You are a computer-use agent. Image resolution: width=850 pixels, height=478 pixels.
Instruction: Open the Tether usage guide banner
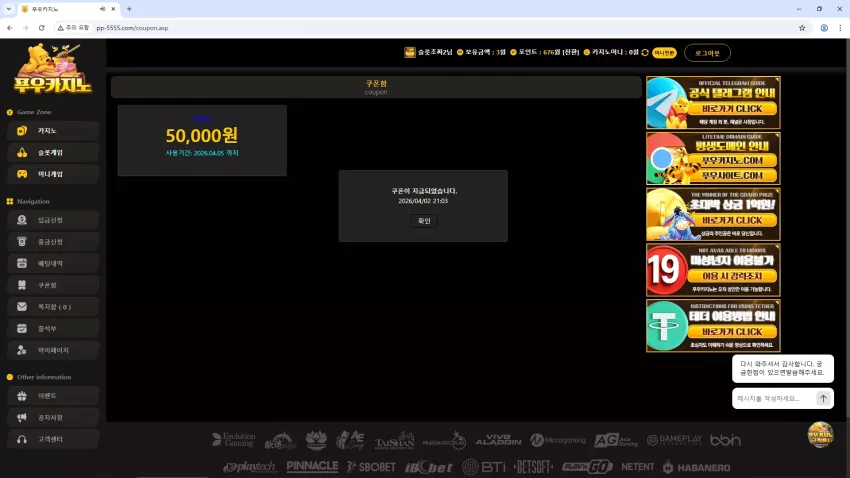pos(713,326)
